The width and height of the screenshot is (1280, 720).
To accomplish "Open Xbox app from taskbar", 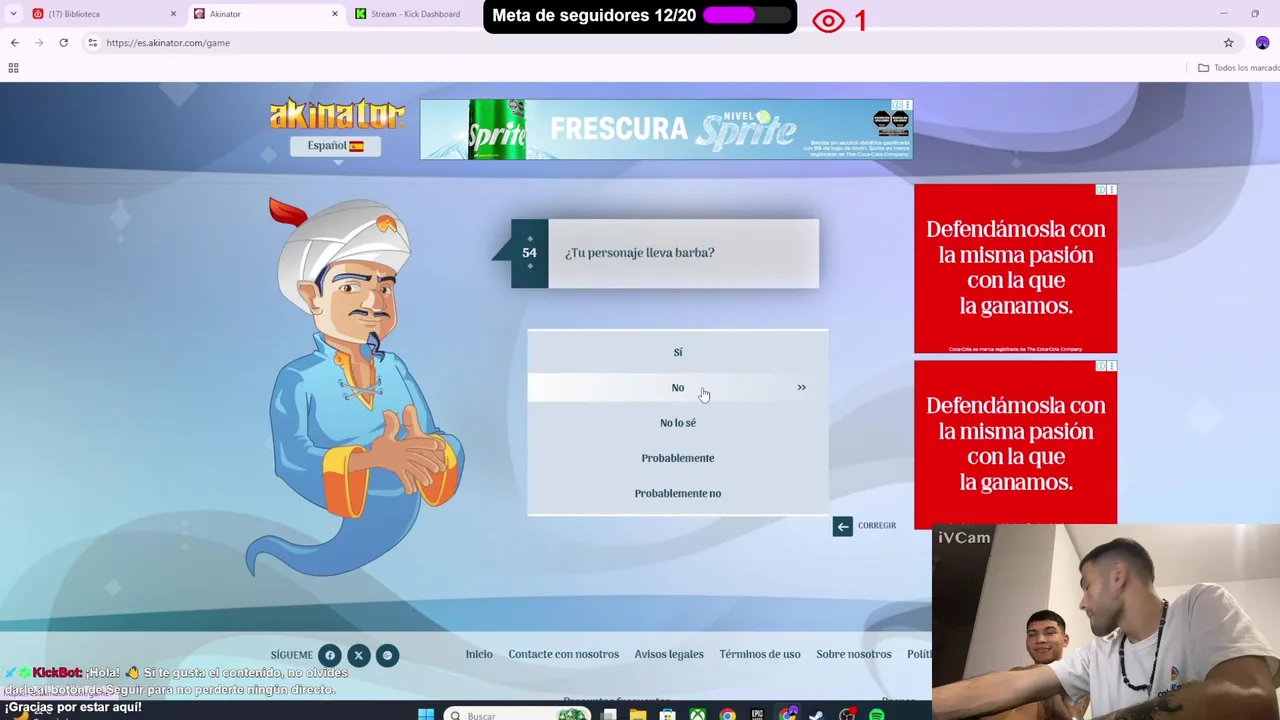I will click(x=697, y=715).
